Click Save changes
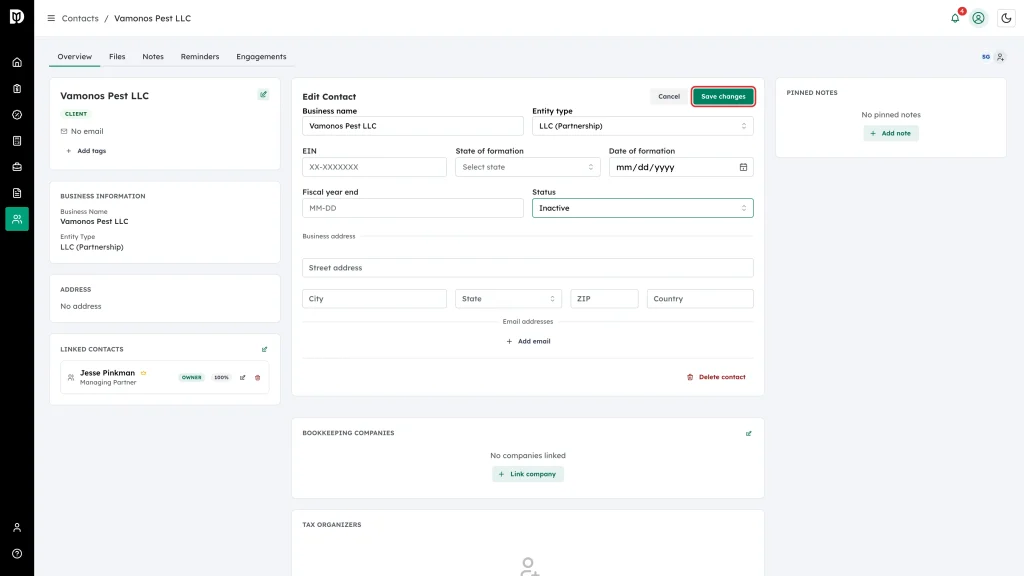This screenshot has width=1024, height=576. 723,97
